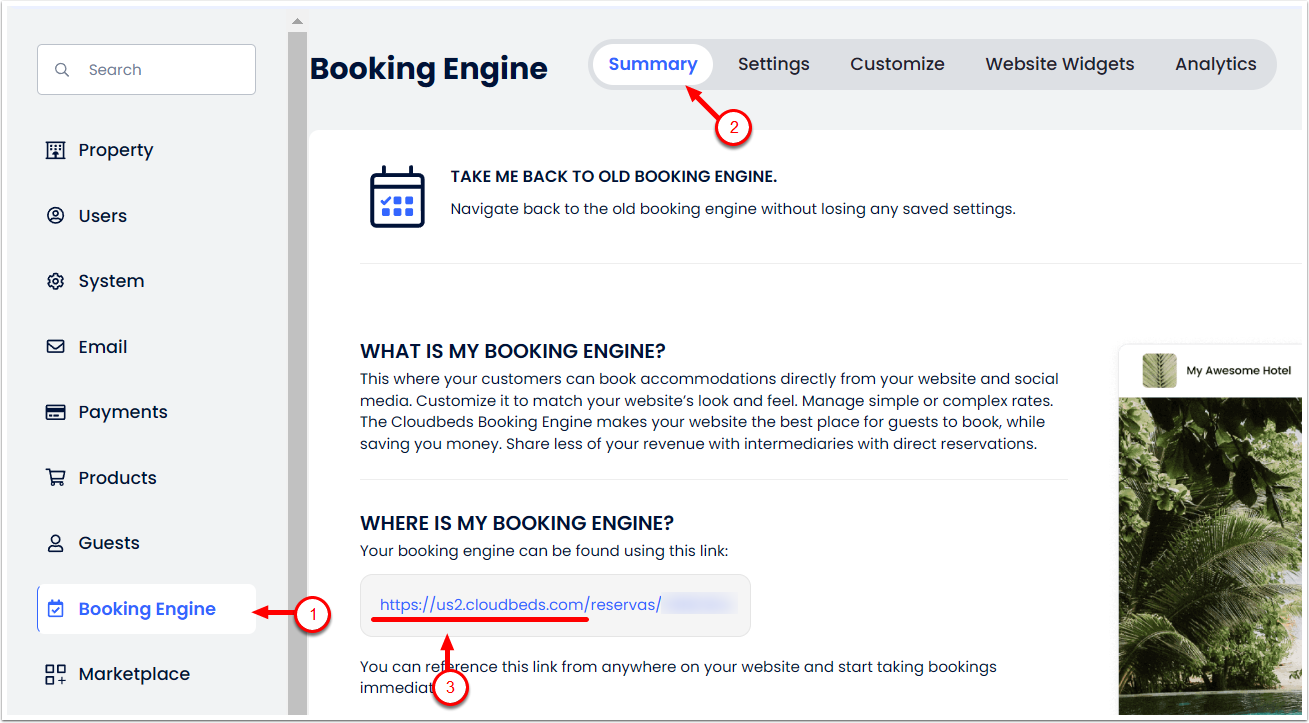This screenshot has height=723, width=1309.
Task: Click the Marketplace grid icon
Action: click(56, 674)
